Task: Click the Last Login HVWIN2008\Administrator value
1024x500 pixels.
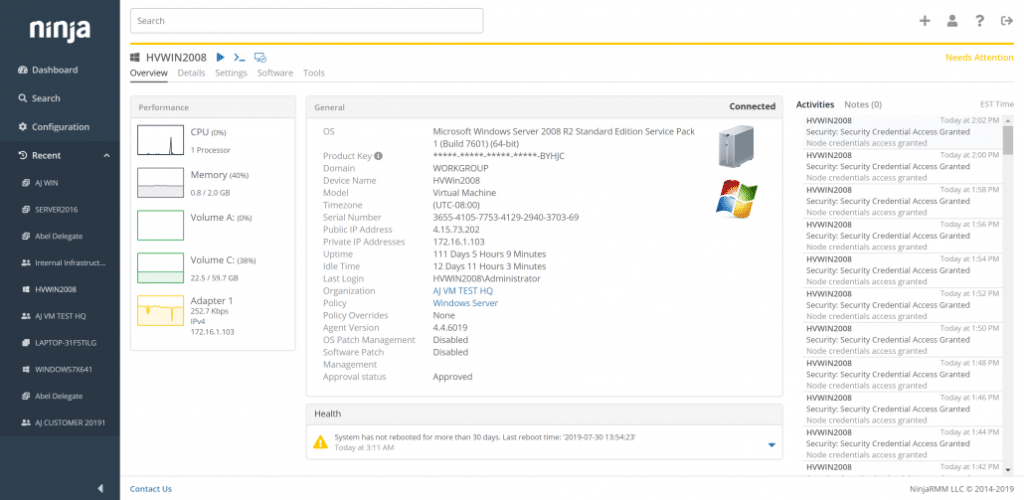Action: point(487,279)
